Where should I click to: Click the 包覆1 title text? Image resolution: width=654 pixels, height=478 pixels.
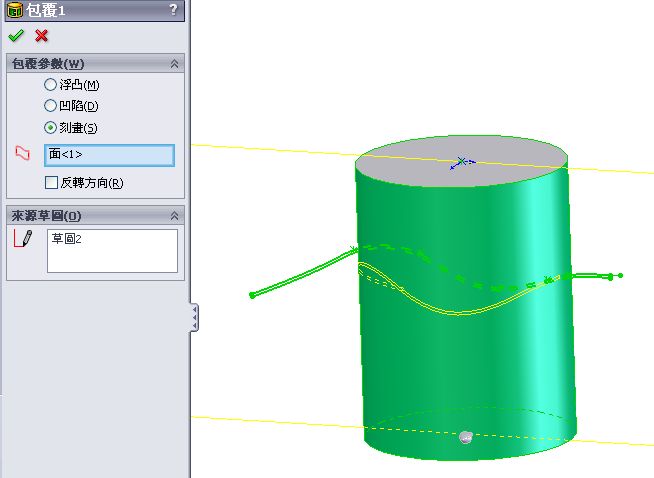click(x=46, y=10)
